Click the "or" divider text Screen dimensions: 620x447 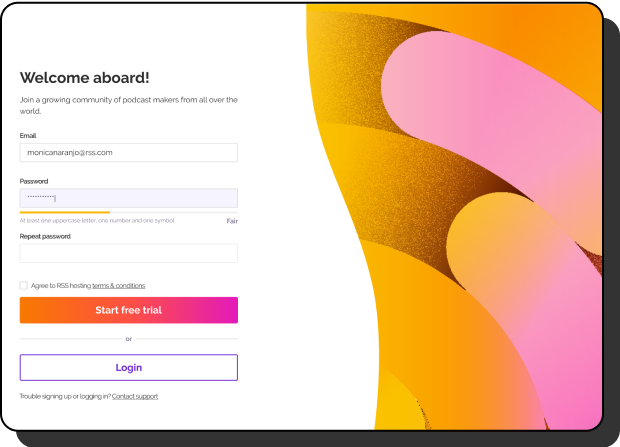(128, 338)
